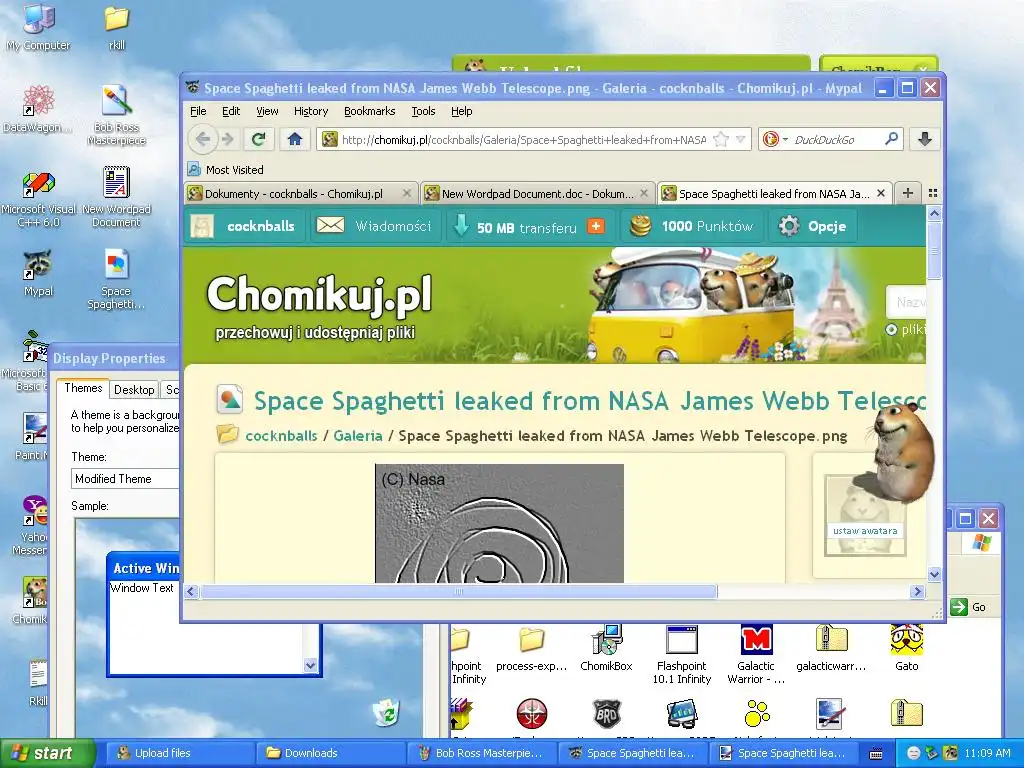Open Recycle Bin on the desktop
Viewport: 1024px width, 768px height.
[x=387, y=712]
